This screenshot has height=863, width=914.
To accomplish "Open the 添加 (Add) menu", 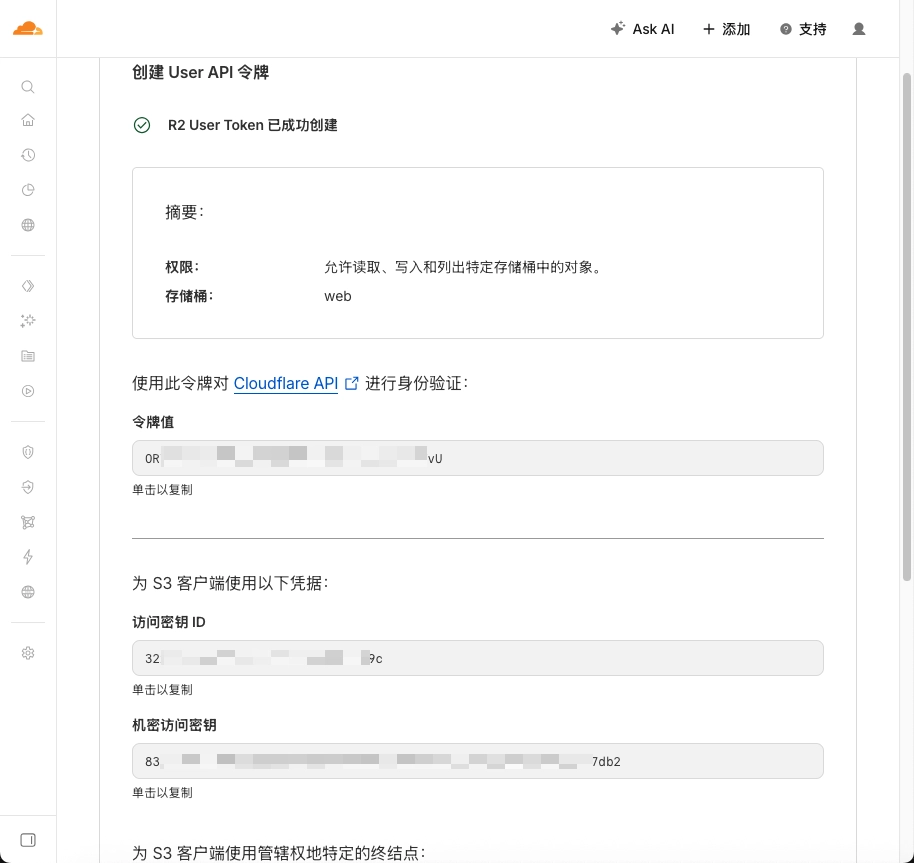I will point(726,29).
